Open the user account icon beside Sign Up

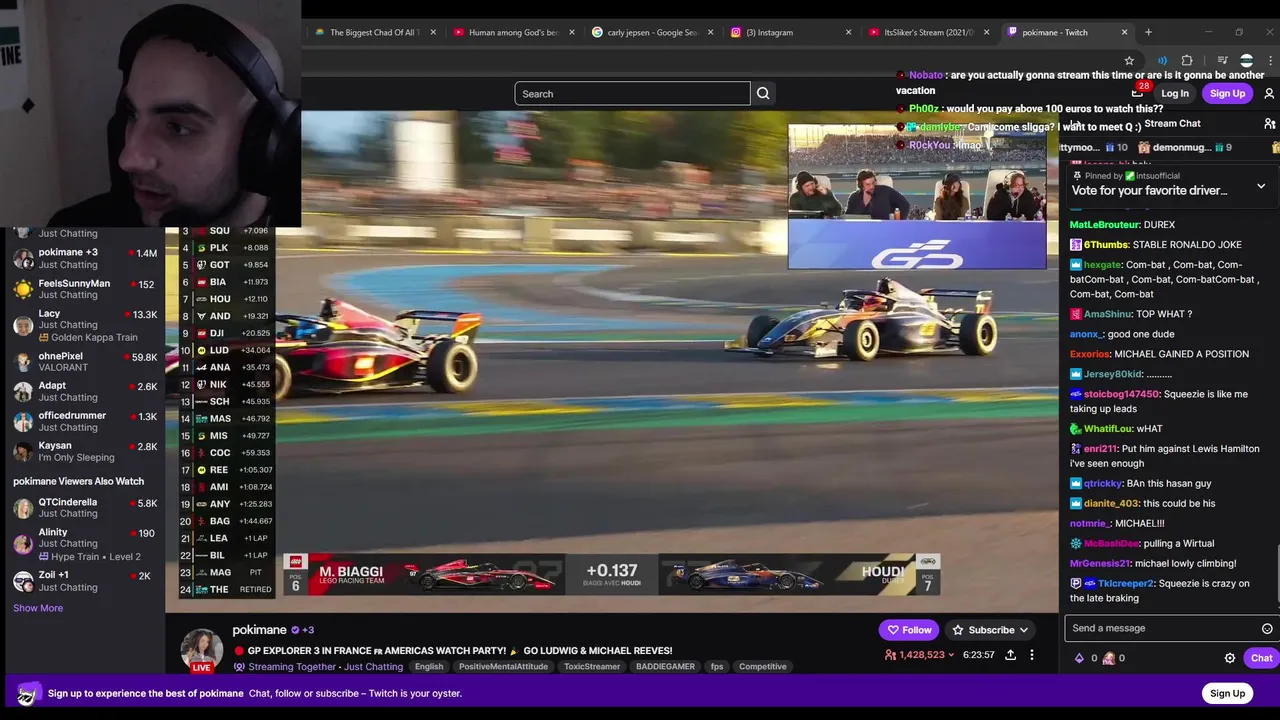(1269, 93)
